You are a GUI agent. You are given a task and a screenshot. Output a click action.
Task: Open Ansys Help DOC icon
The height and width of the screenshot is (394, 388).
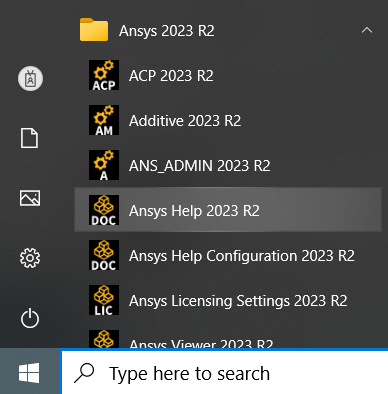pos(104,210)
